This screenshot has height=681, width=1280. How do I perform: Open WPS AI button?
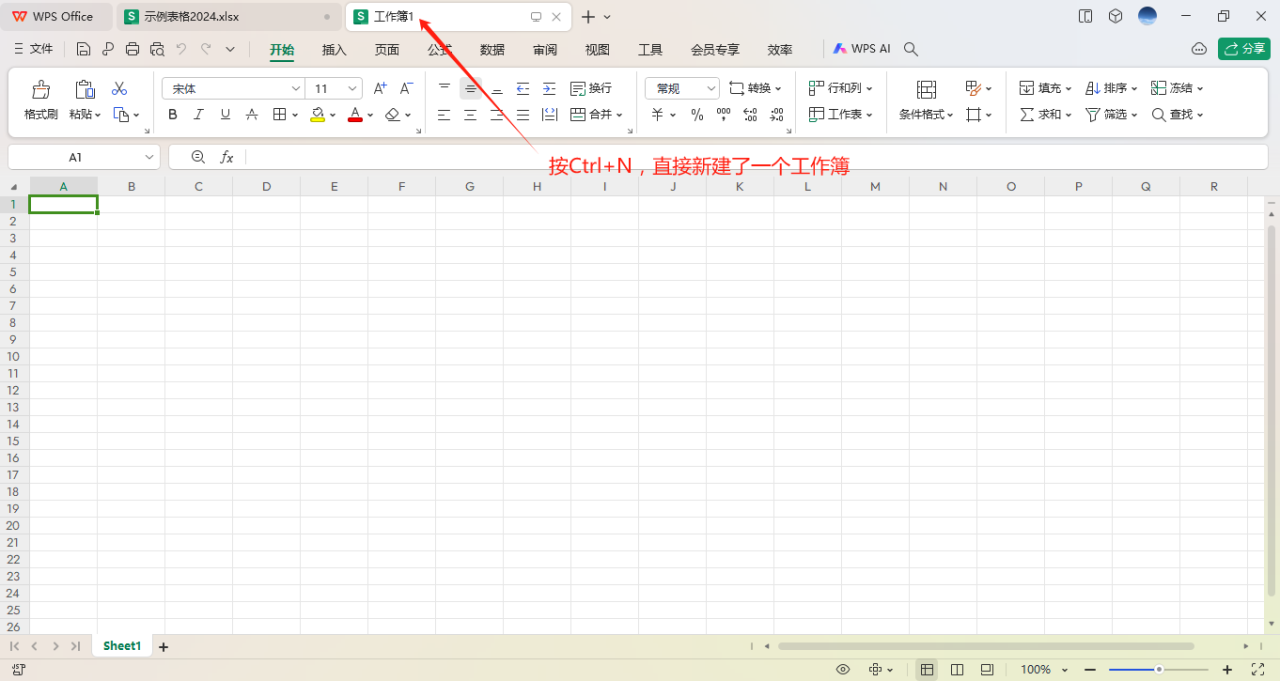click(862, 49)
